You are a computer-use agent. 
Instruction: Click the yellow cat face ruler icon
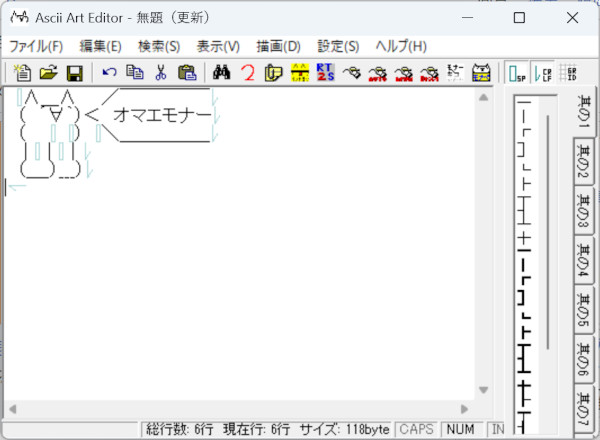(x=300, y=72)
